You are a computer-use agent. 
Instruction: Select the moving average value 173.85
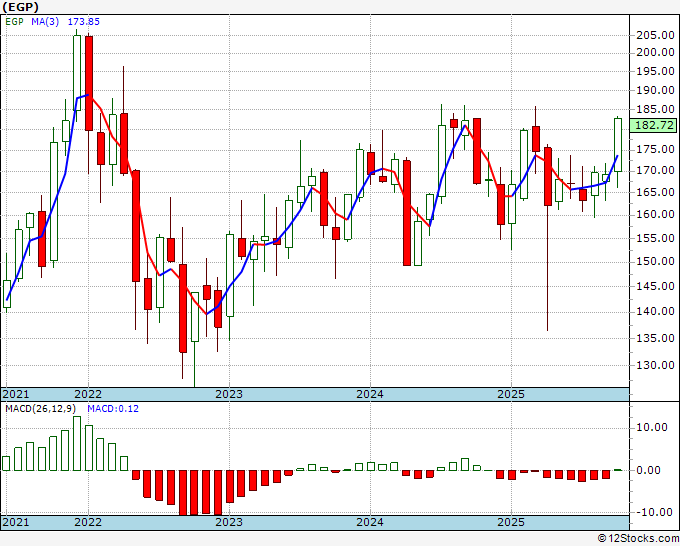point(84,21)
